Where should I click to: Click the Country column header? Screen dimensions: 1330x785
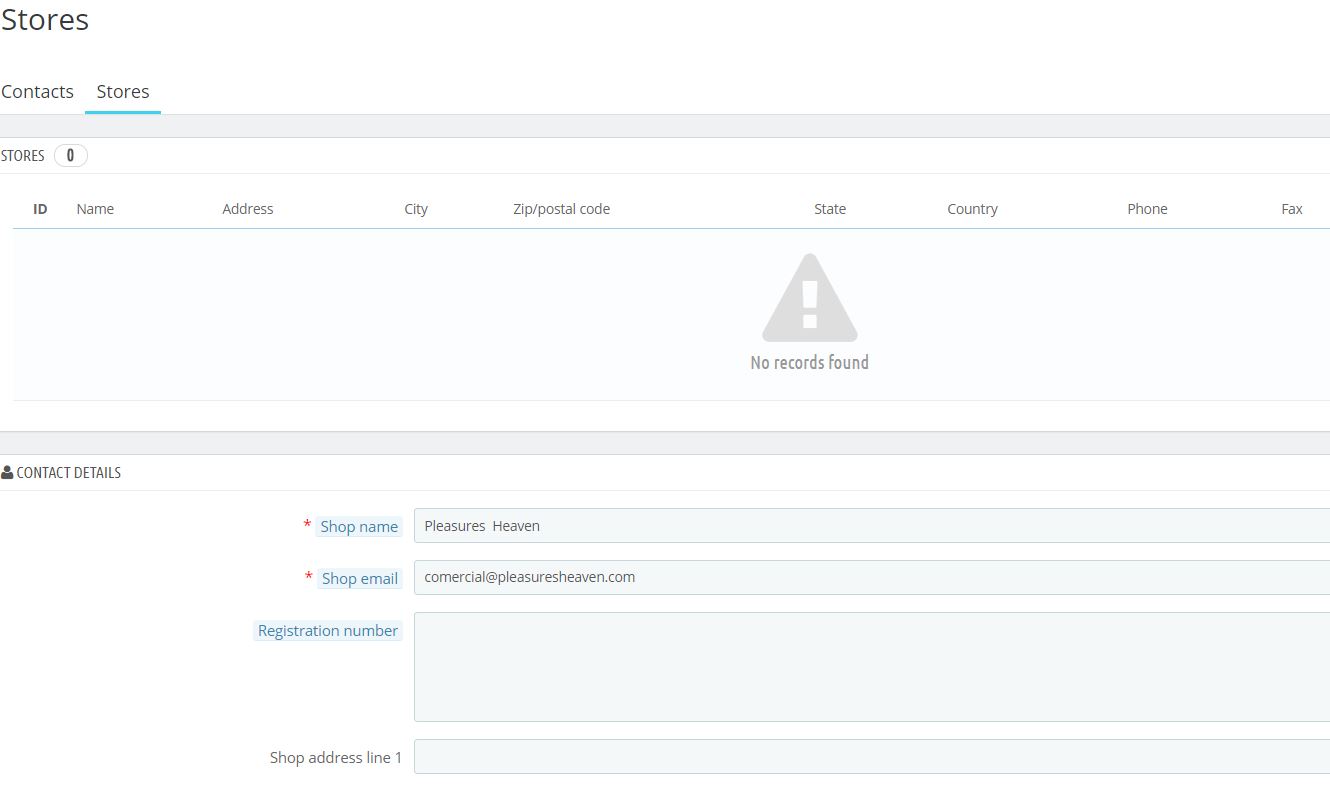[972, 209]
